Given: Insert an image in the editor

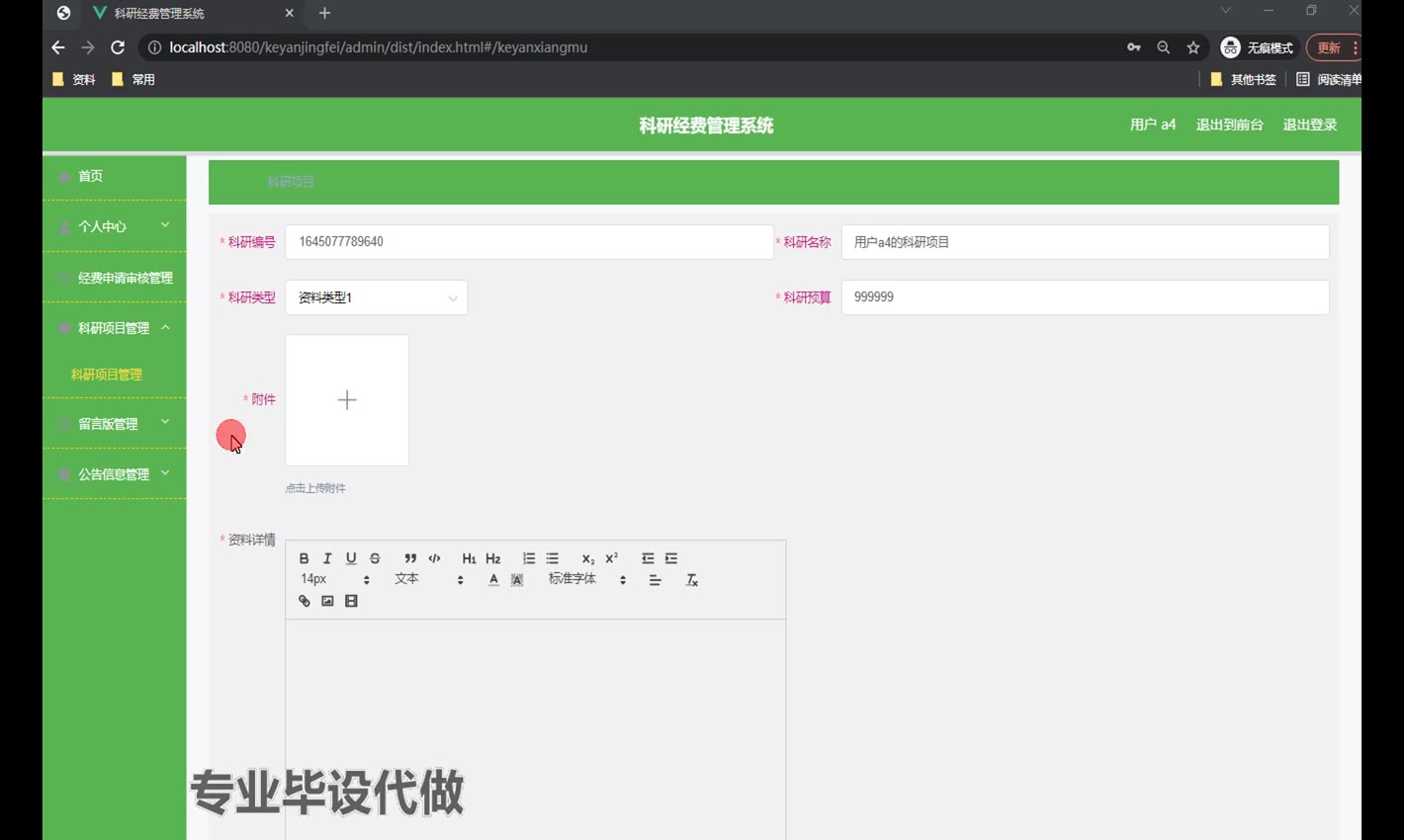Looking at the screenshot, I should point(327,601).
